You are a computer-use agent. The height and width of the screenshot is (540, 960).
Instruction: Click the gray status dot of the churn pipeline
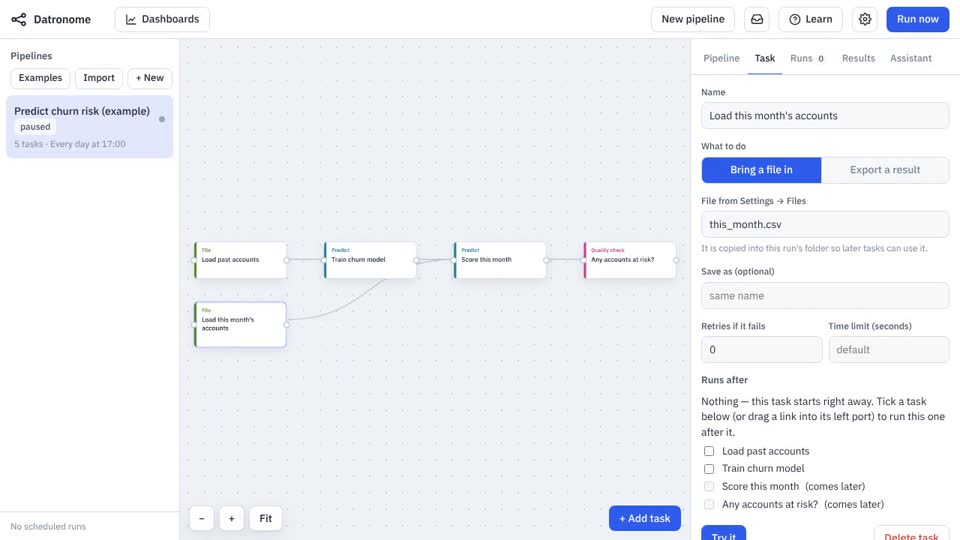coord(162,119)
